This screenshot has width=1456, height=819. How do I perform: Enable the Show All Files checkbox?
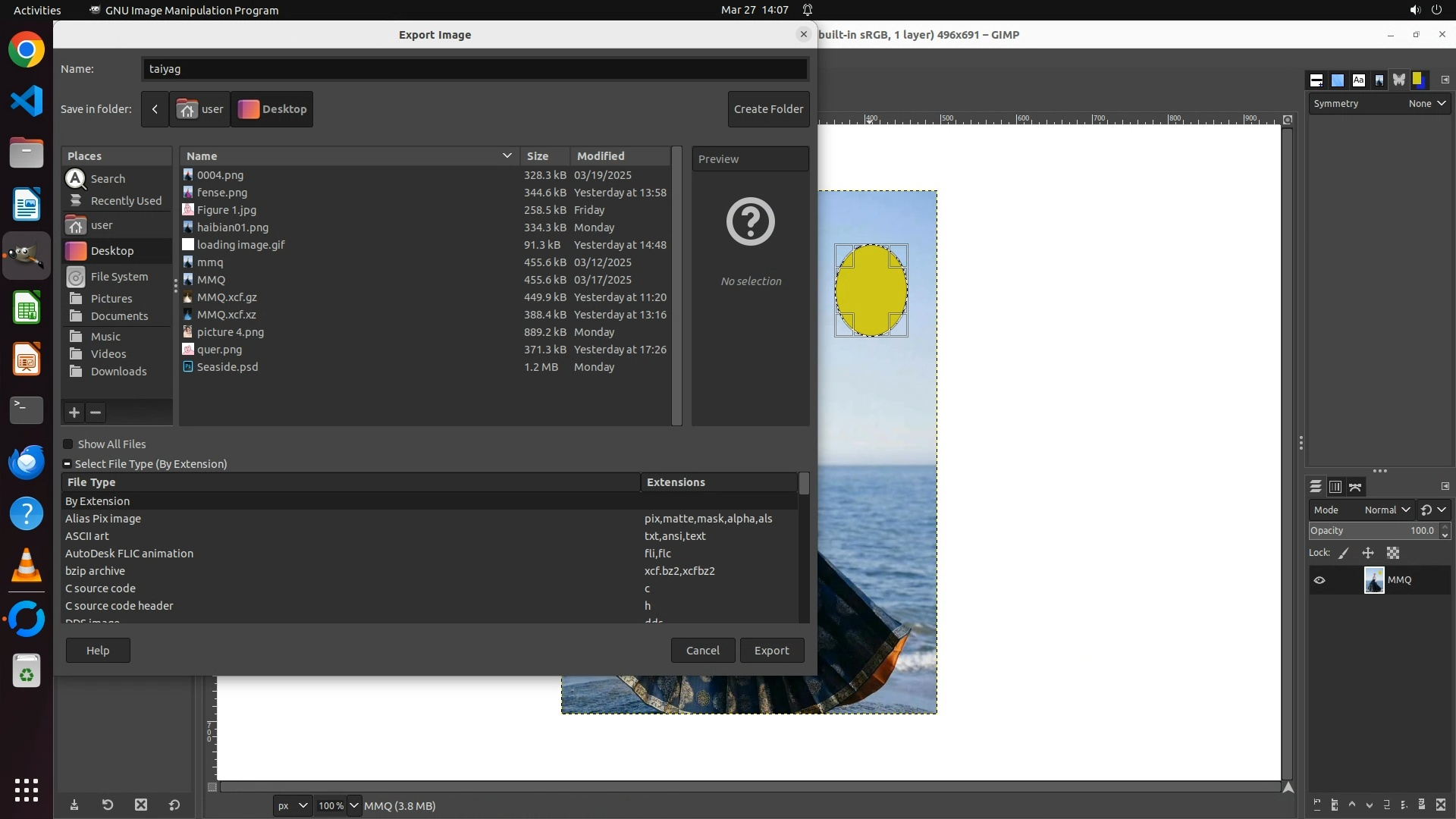(68, 444)
